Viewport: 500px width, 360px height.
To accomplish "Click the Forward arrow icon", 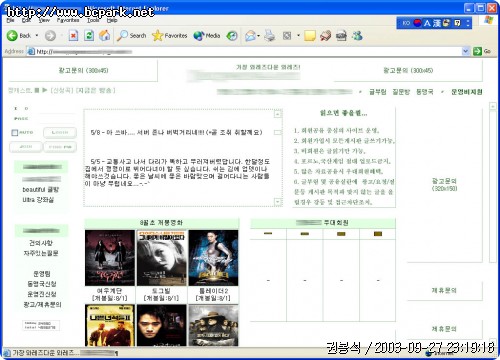I will [50, 35].
